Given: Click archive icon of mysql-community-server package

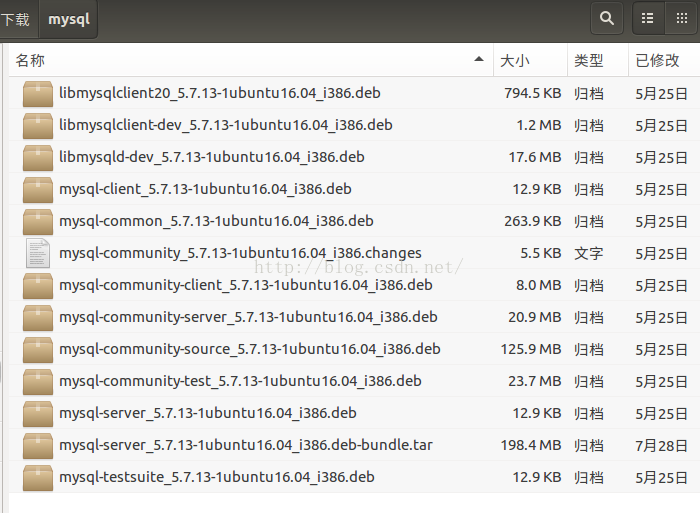Looking at the screenshot, I should click(x=38, y=318).
